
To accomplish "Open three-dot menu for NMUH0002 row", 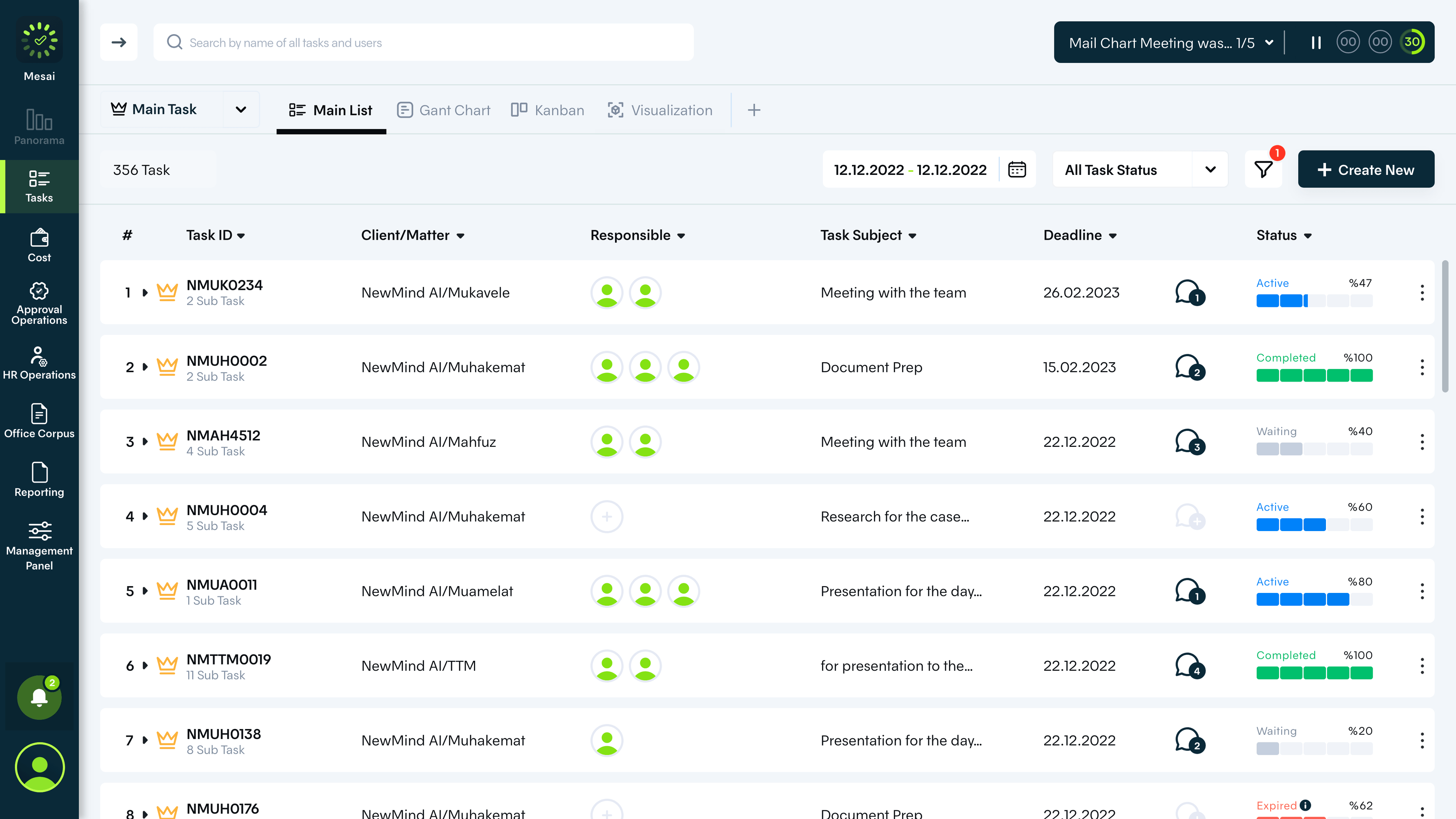I will (x=1422, y=367).
